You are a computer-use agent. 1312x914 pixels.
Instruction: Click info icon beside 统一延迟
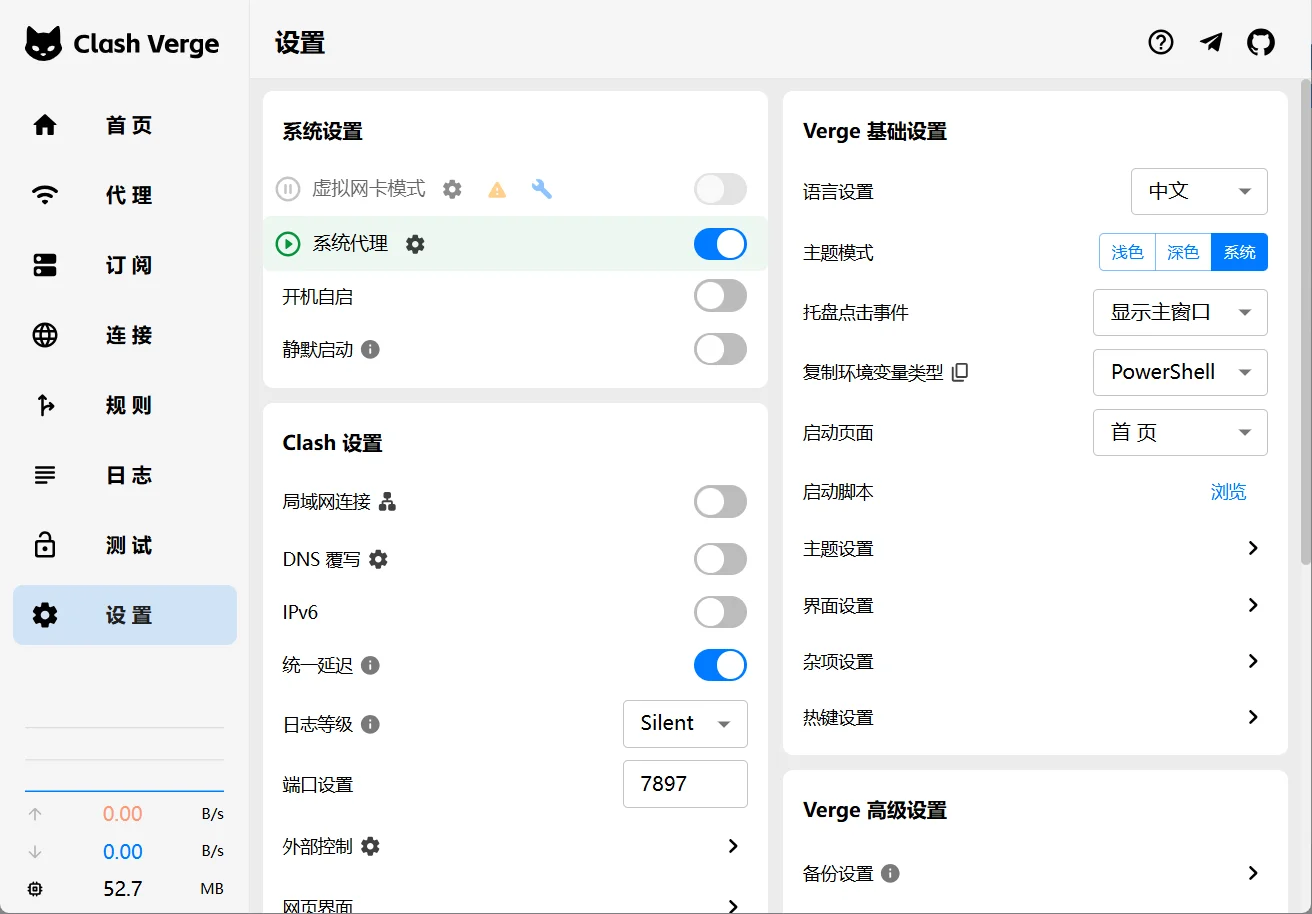point(370,665)
